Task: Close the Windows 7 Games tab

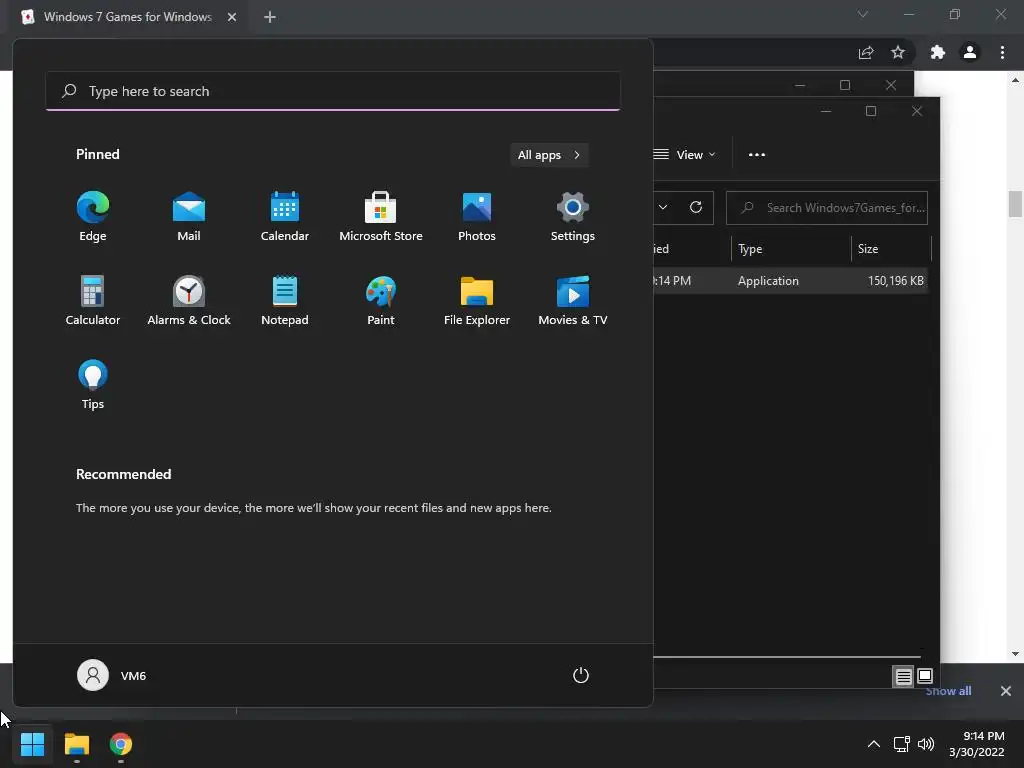Action: (232, 17)
